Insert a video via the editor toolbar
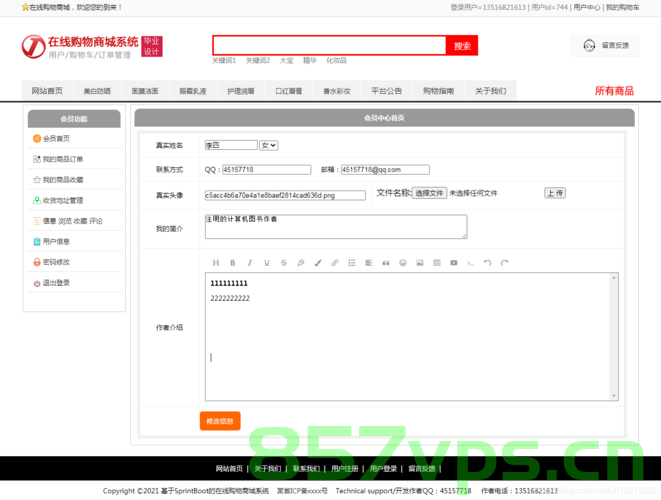Screen dimensions: 661x500 tap(454, 263)
